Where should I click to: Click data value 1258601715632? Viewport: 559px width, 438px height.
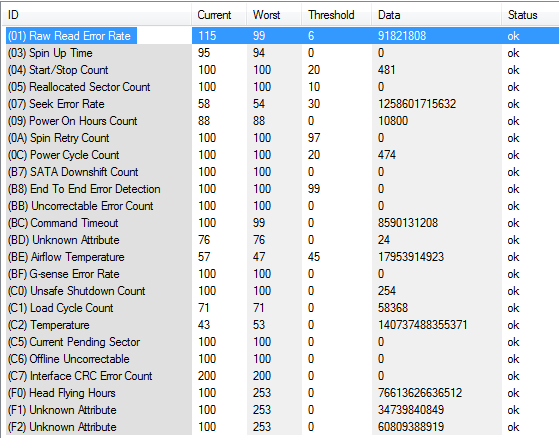point(417,104)
